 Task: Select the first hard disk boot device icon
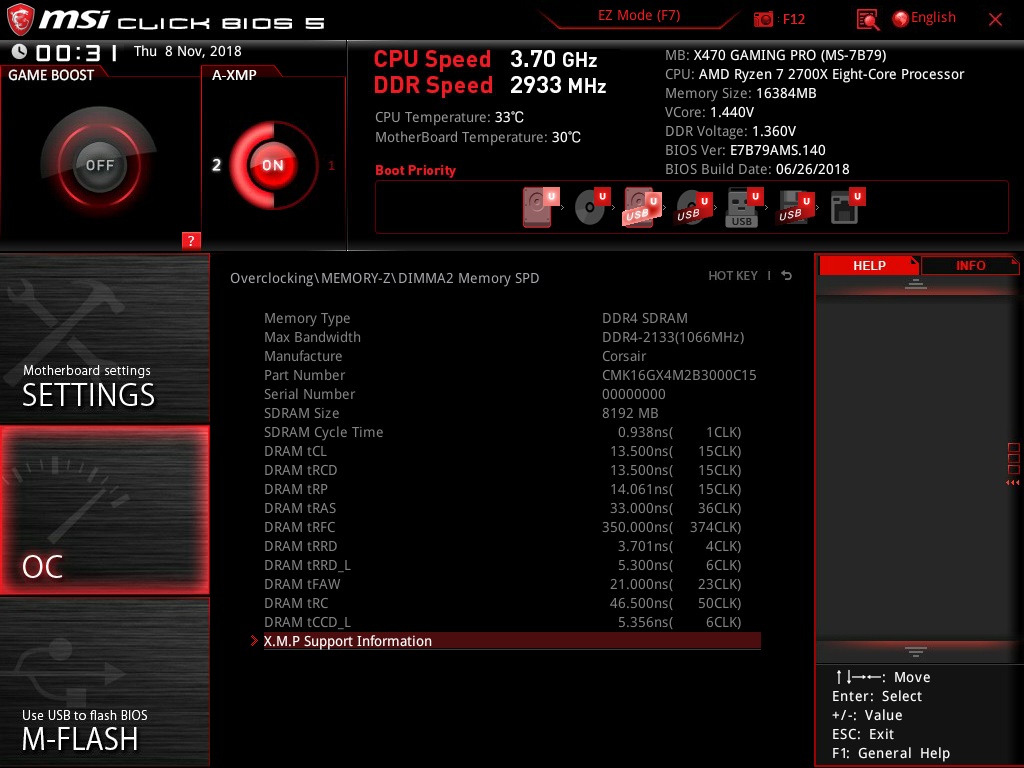click(x=539, y=207)
